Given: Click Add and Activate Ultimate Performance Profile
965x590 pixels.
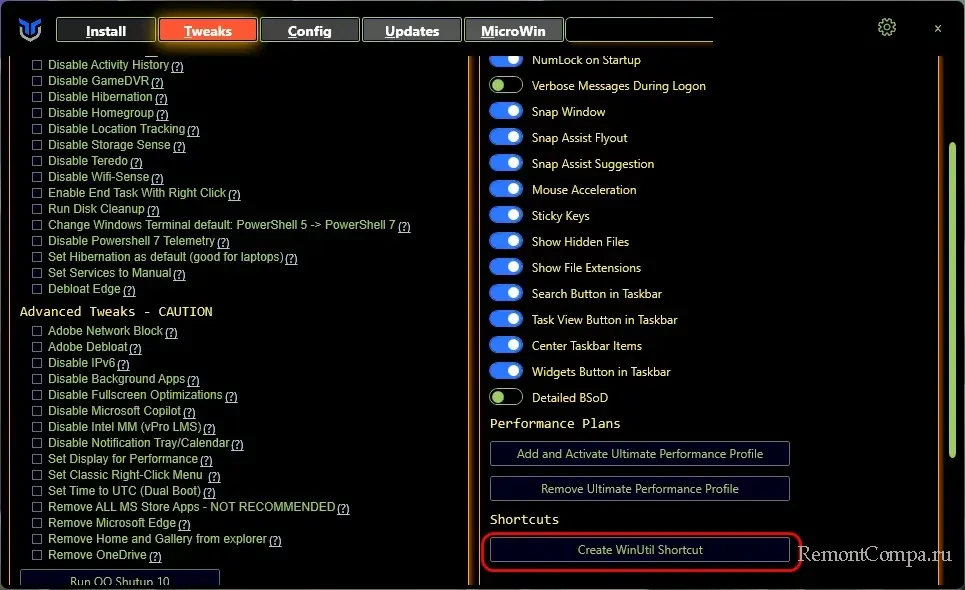Looking at the screenshot, I should [639, 453].
